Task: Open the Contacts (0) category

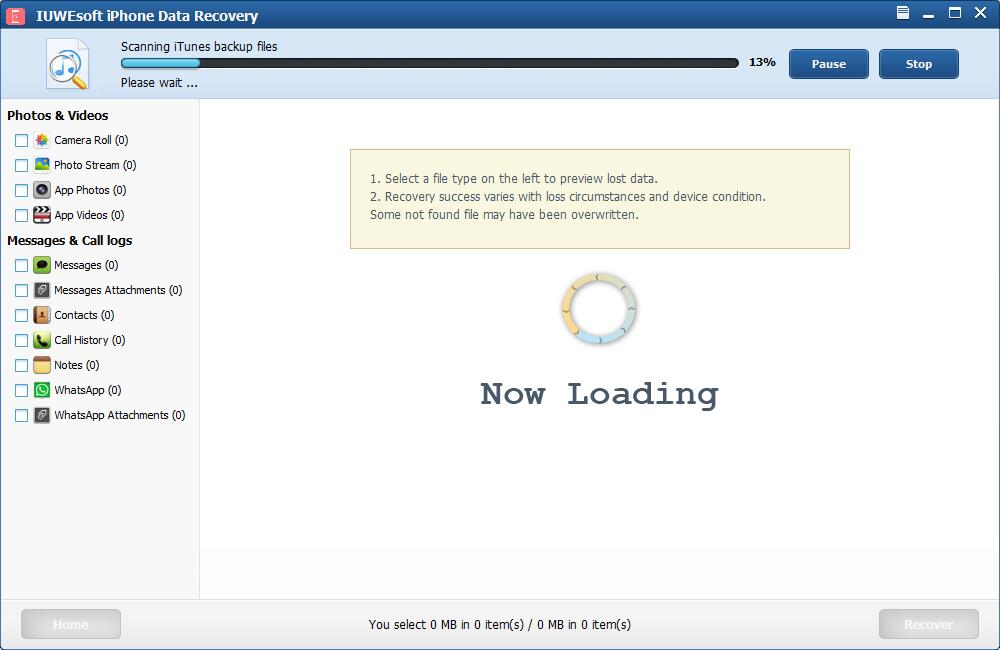Action: (84, 315)
